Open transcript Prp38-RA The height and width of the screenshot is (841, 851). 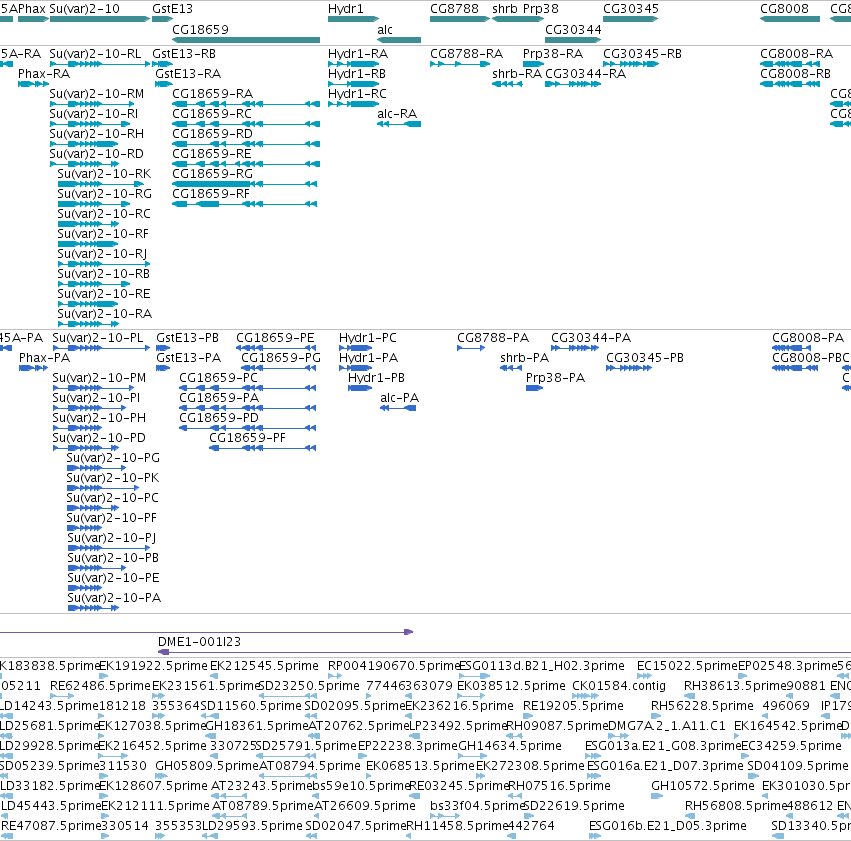[534, 64]
